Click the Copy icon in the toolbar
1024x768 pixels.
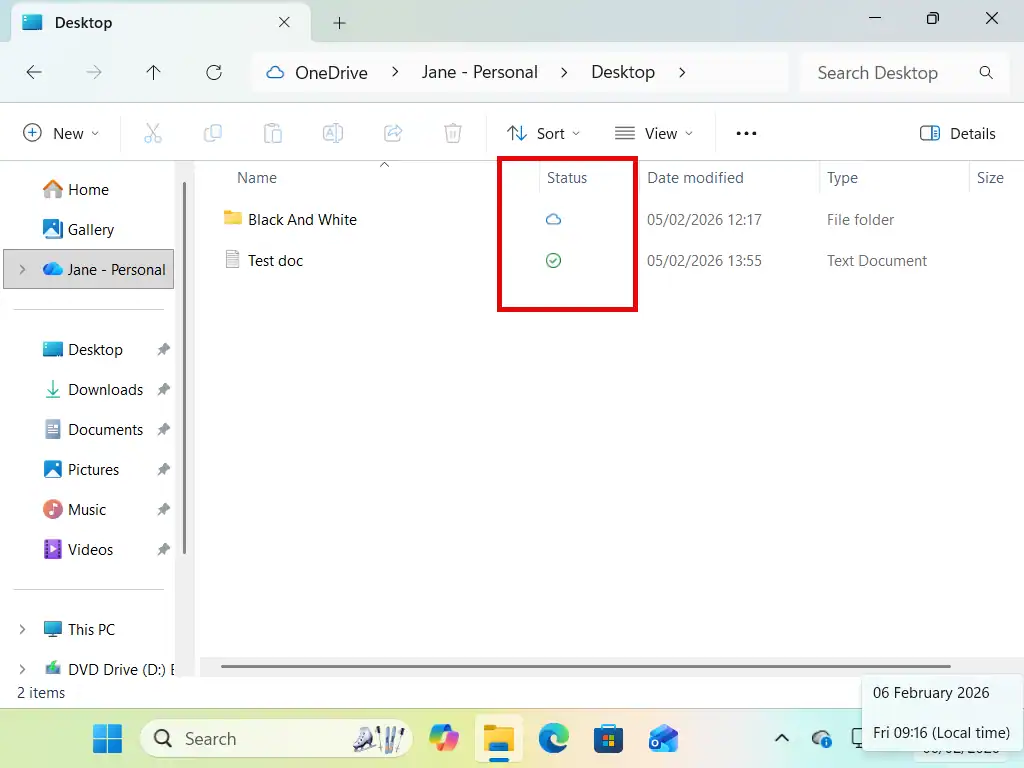(212, 132)
